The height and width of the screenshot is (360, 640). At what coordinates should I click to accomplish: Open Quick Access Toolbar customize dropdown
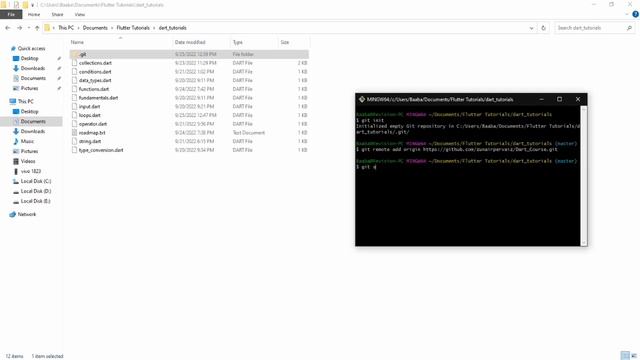(32, 5)
